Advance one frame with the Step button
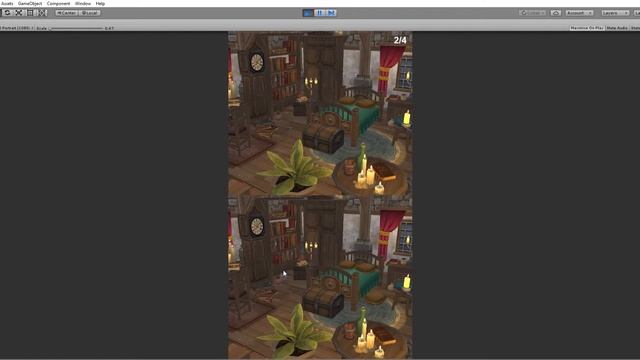640x360 pixels. (x=331, y=13)
